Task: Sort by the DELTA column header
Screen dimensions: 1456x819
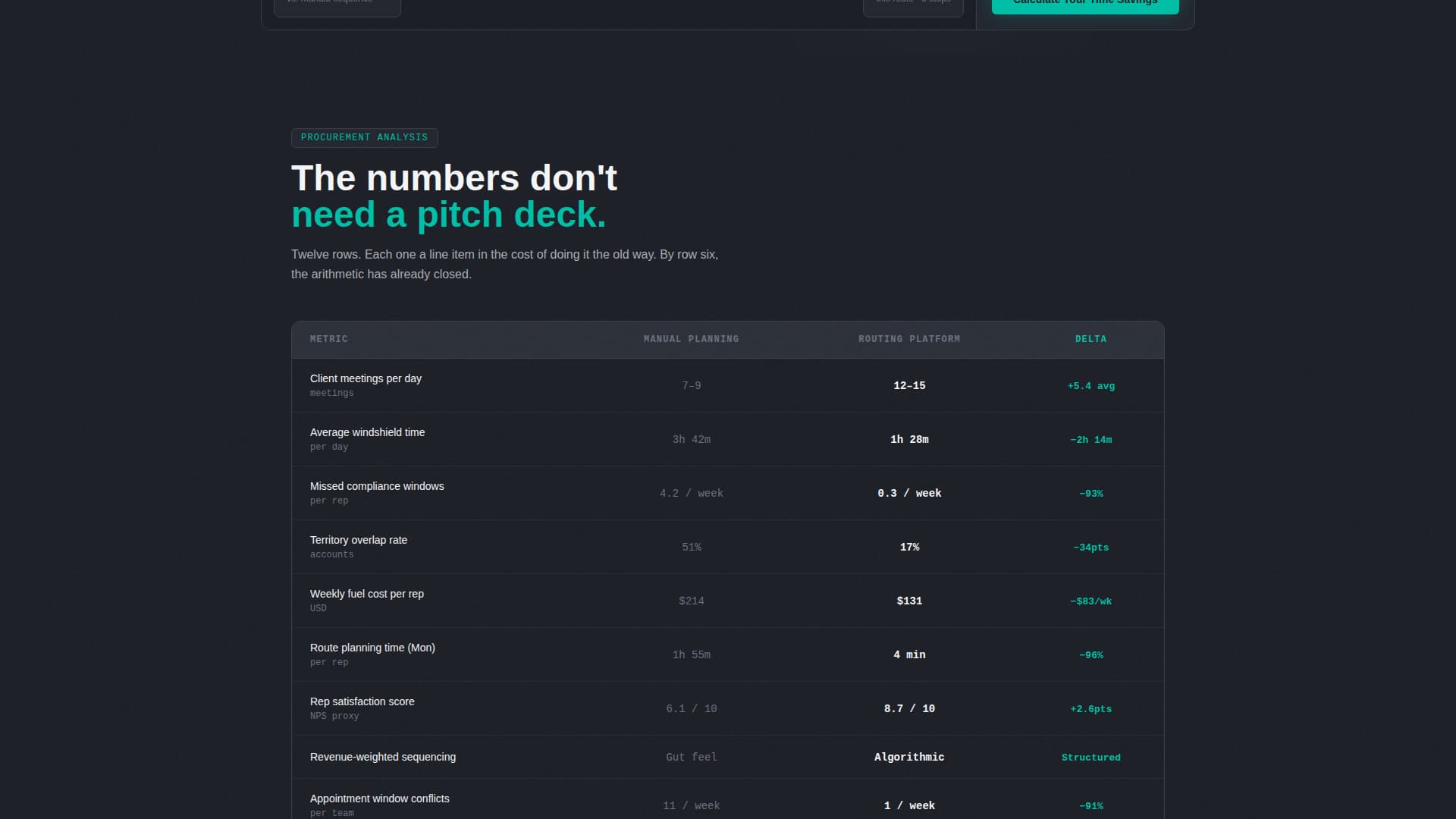Action: [1091, 339]
